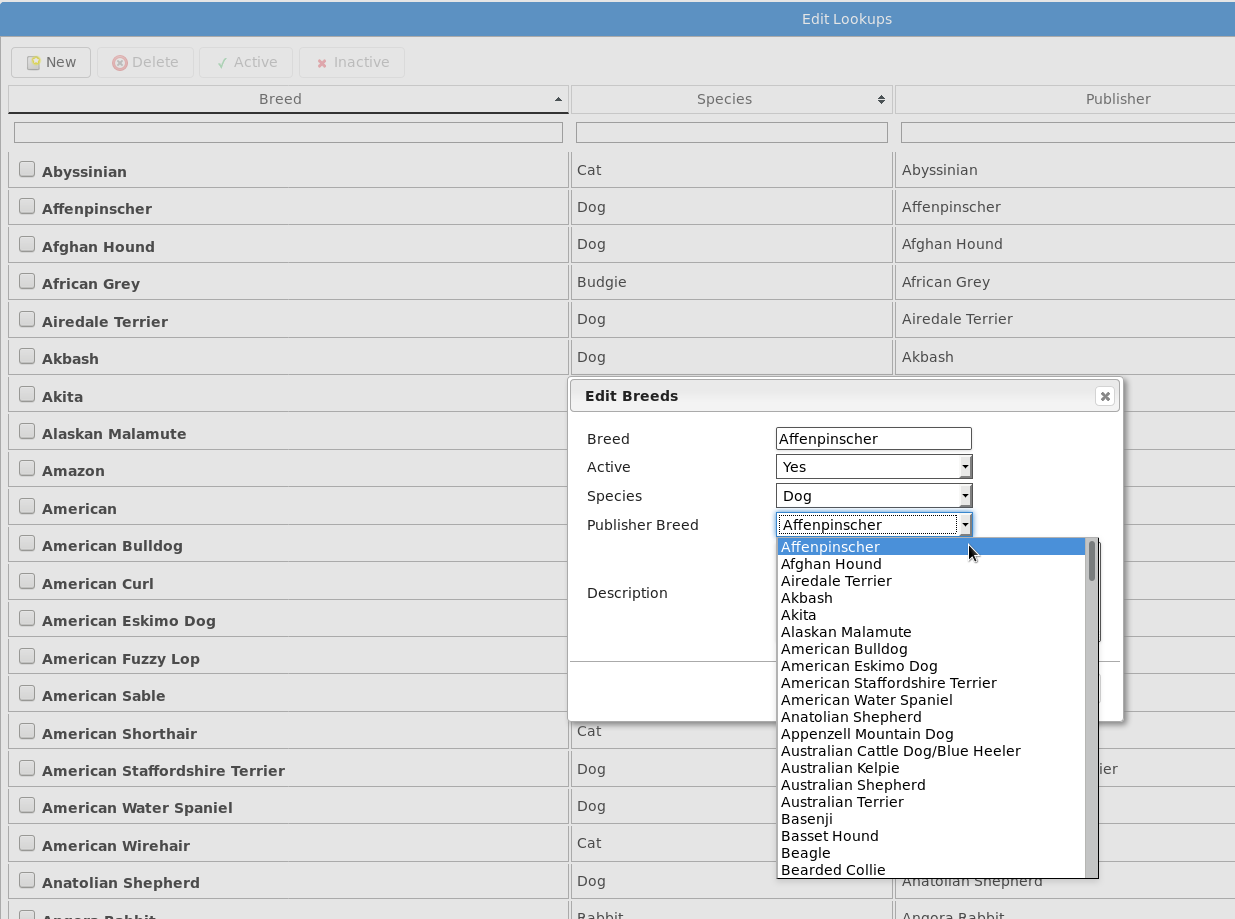Screen dimensions: 1235x919
Task: Open the Publisher Breed dropdown
Action: click(x=965, y=524)
